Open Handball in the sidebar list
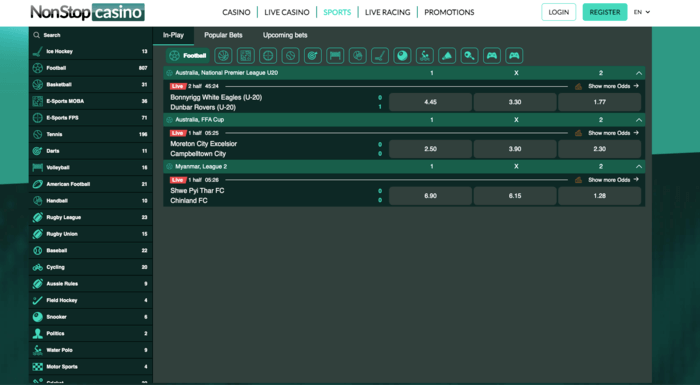700x385 pixels. coord(91,201)
